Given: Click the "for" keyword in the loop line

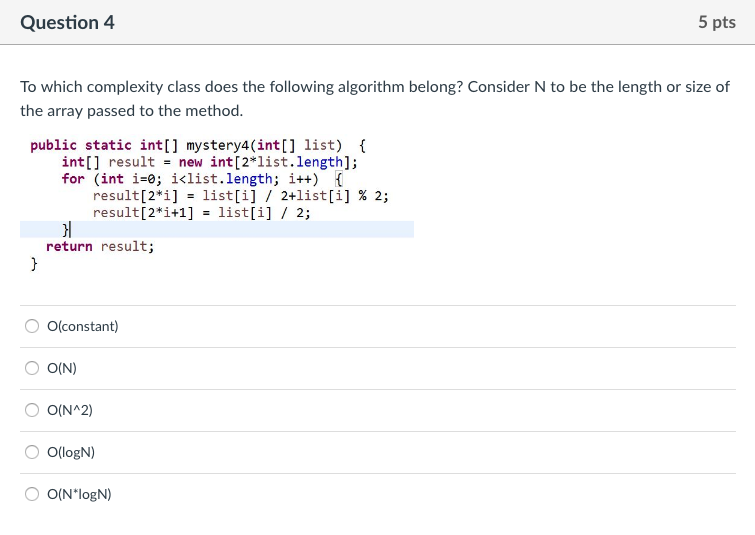Looking at the screenshot, I should [73, 179].
